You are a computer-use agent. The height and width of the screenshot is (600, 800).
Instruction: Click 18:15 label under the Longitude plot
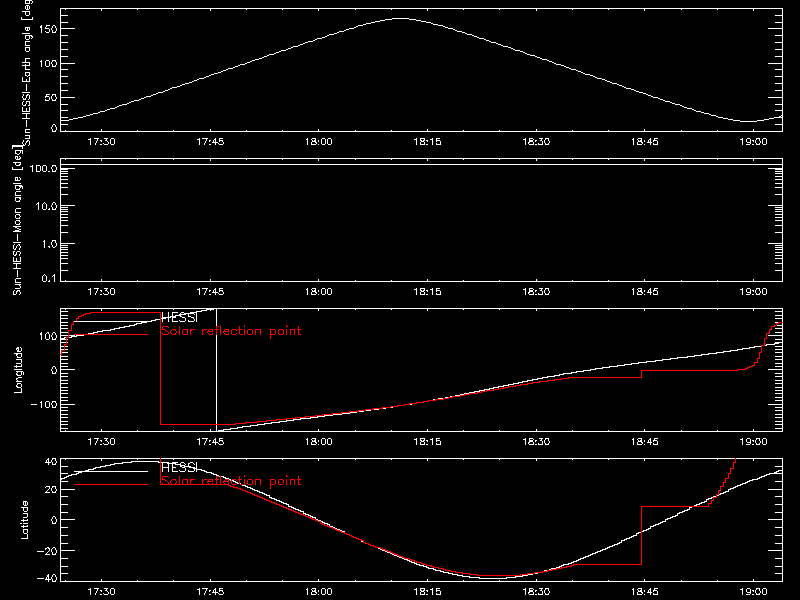pyautogui.click(x=427, y=441)
